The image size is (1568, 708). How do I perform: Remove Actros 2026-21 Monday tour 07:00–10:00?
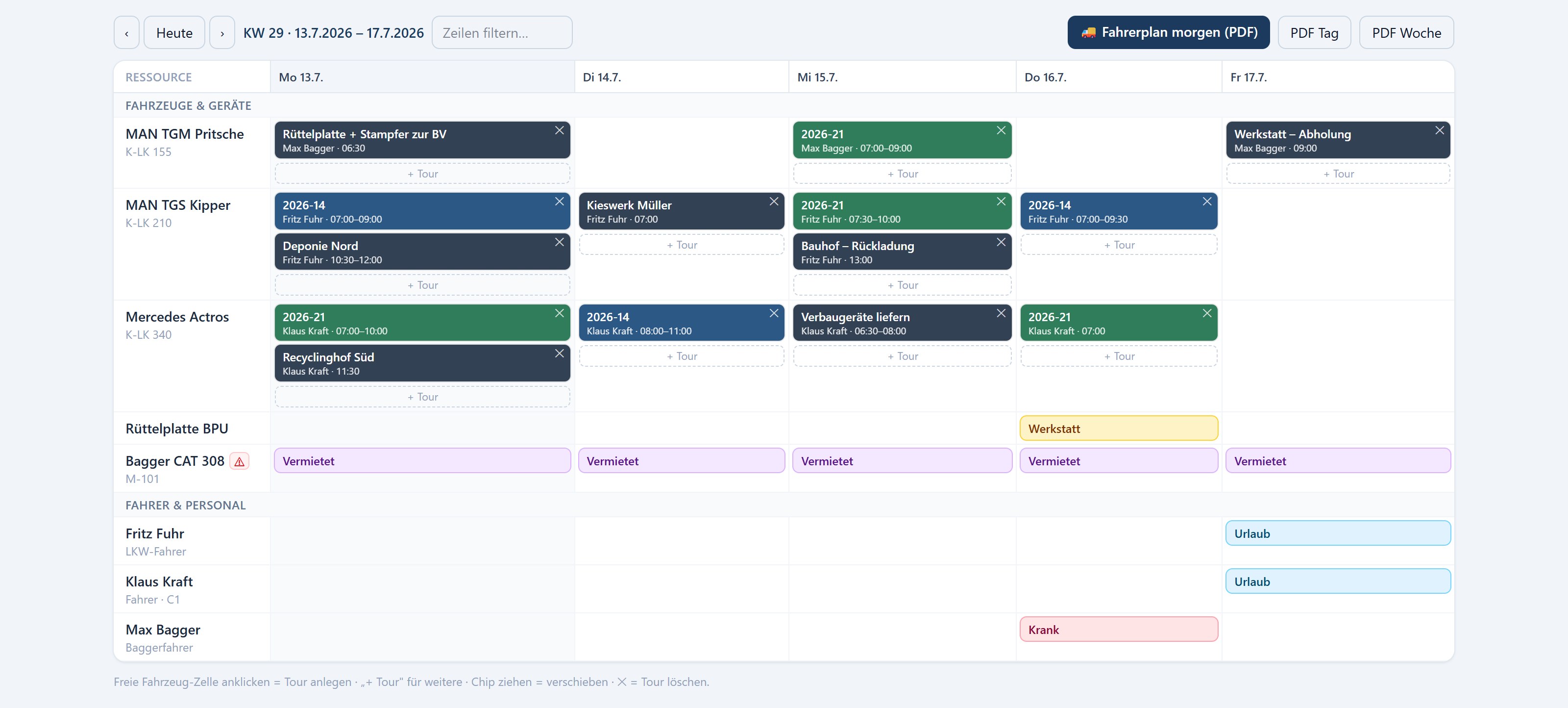[x=559, y=313]
